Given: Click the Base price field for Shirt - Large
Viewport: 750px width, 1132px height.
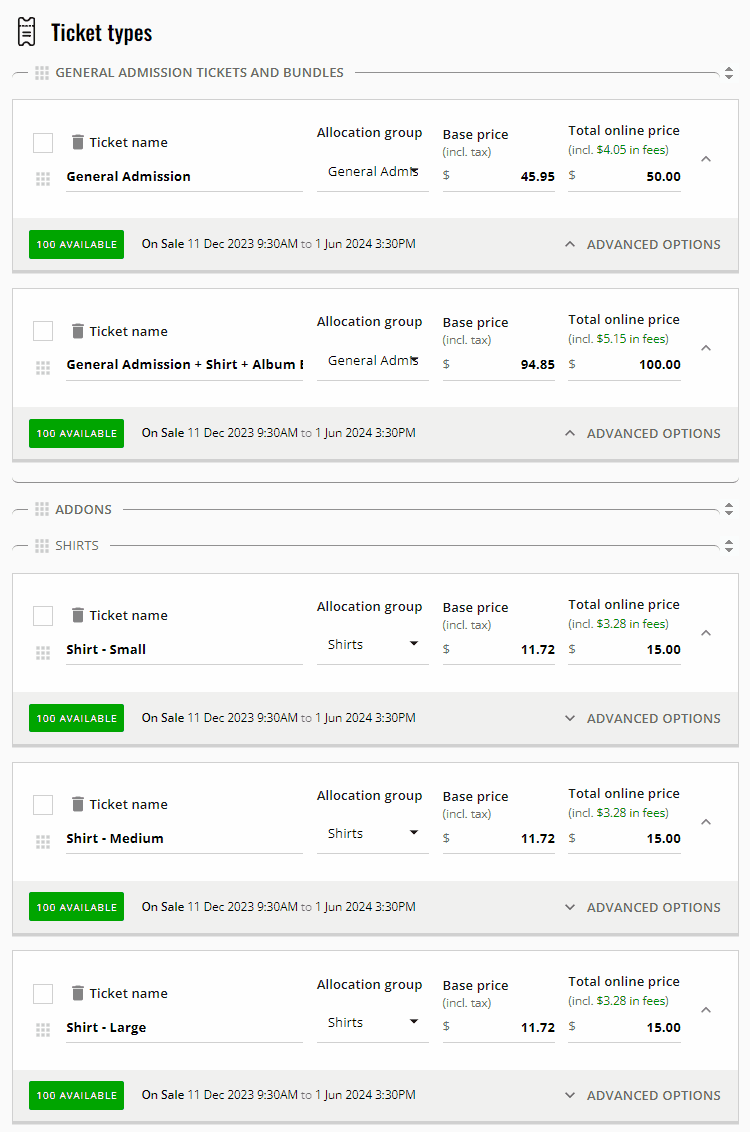Looking at the screenshot, I should coord(498,1027).
